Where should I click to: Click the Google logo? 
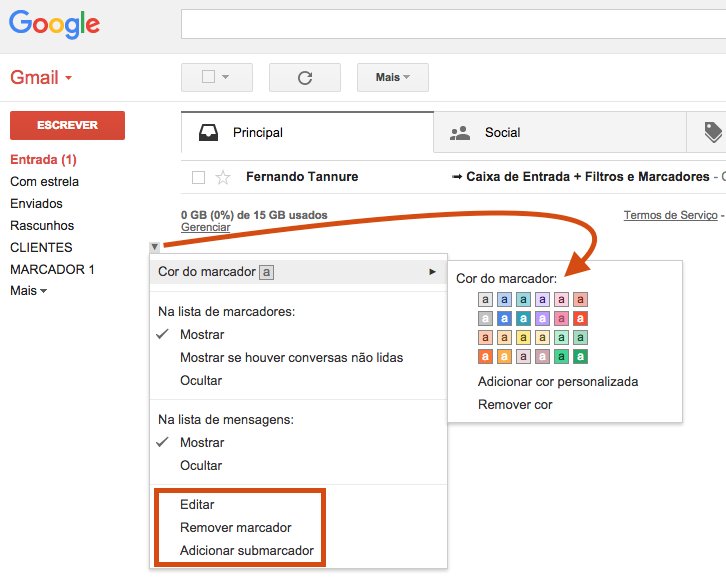(x=54, y=24)
